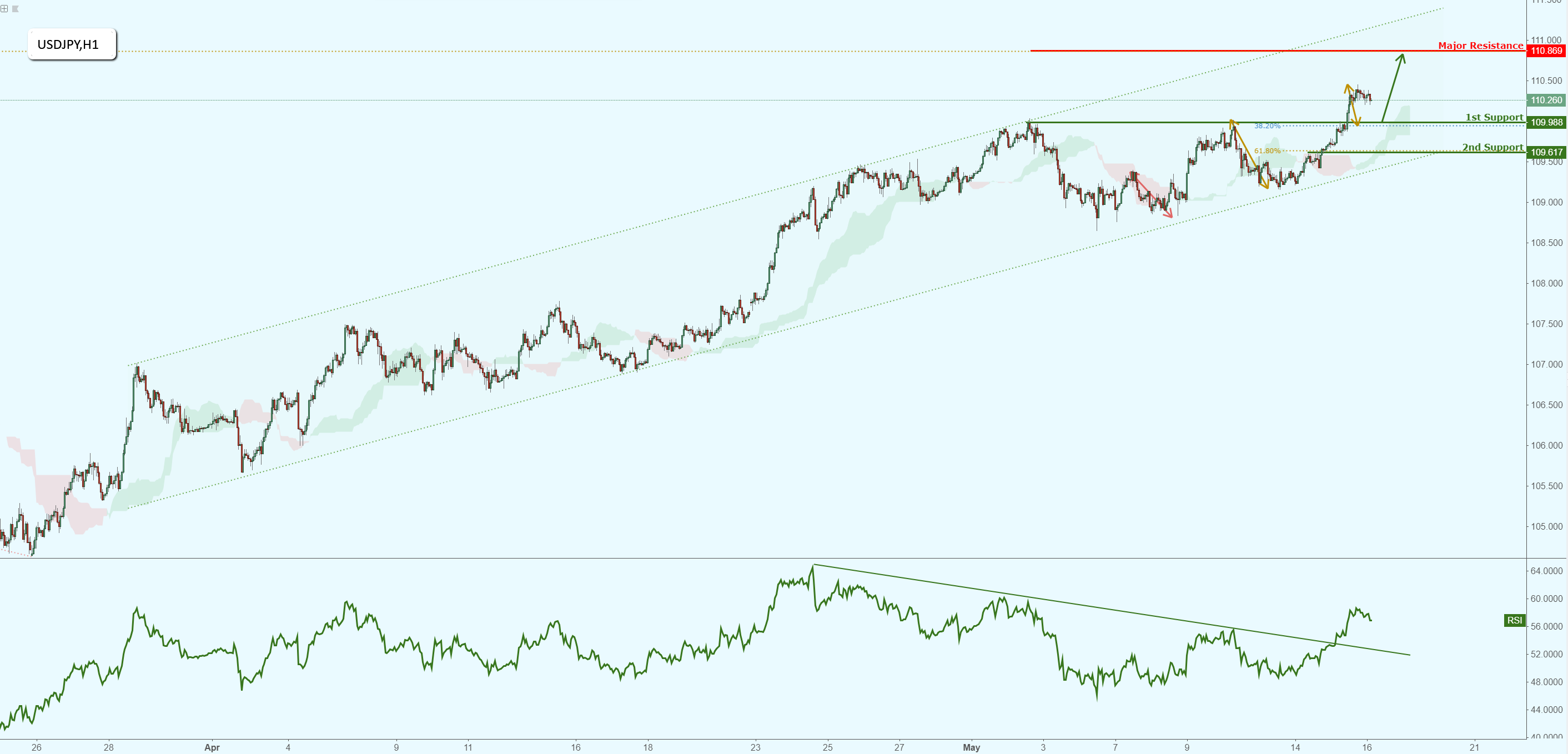1568x754 pixels.
Task: Click the 7 date label on the time axis
Action: pyautogui.click(x=1115, y=747)
